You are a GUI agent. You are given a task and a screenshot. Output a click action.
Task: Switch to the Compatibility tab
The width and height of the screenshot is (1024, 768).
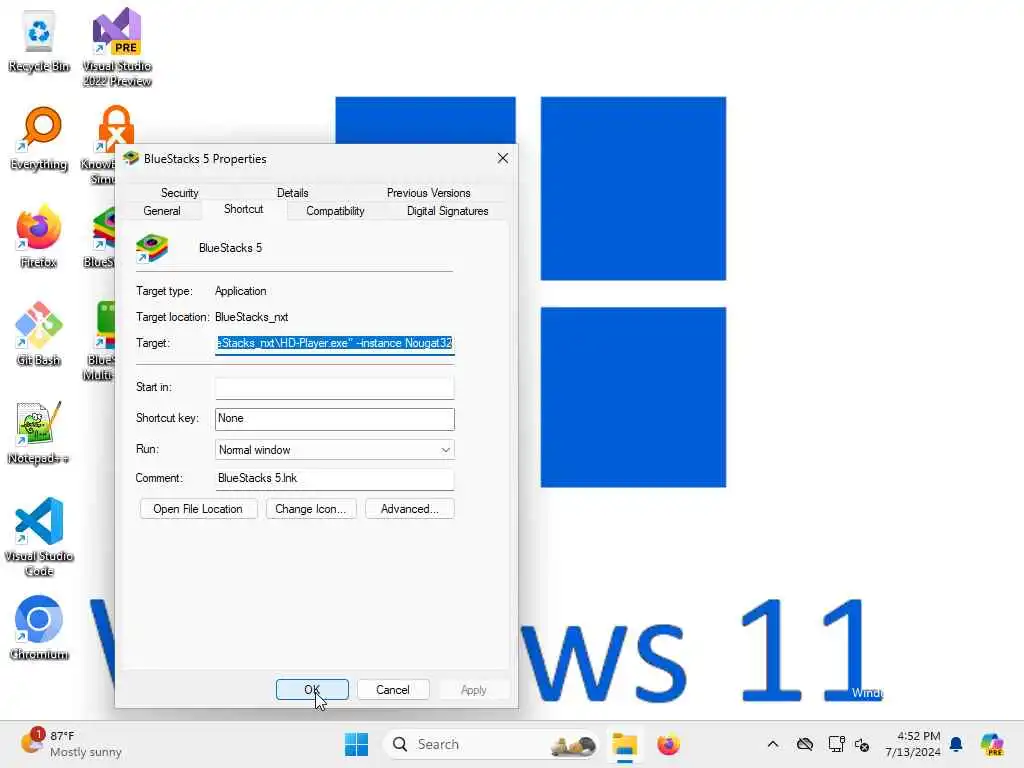[335, 211]
